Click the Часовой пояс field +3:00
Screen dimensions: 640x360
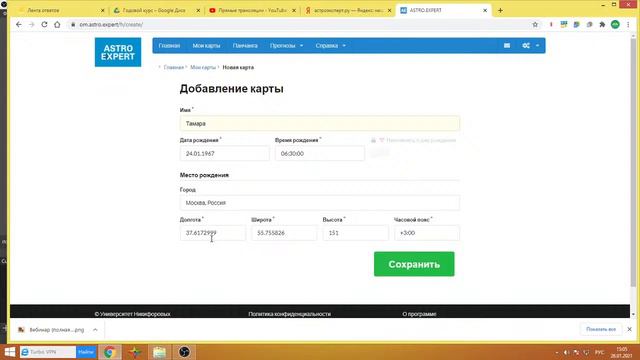coord(427,233)
